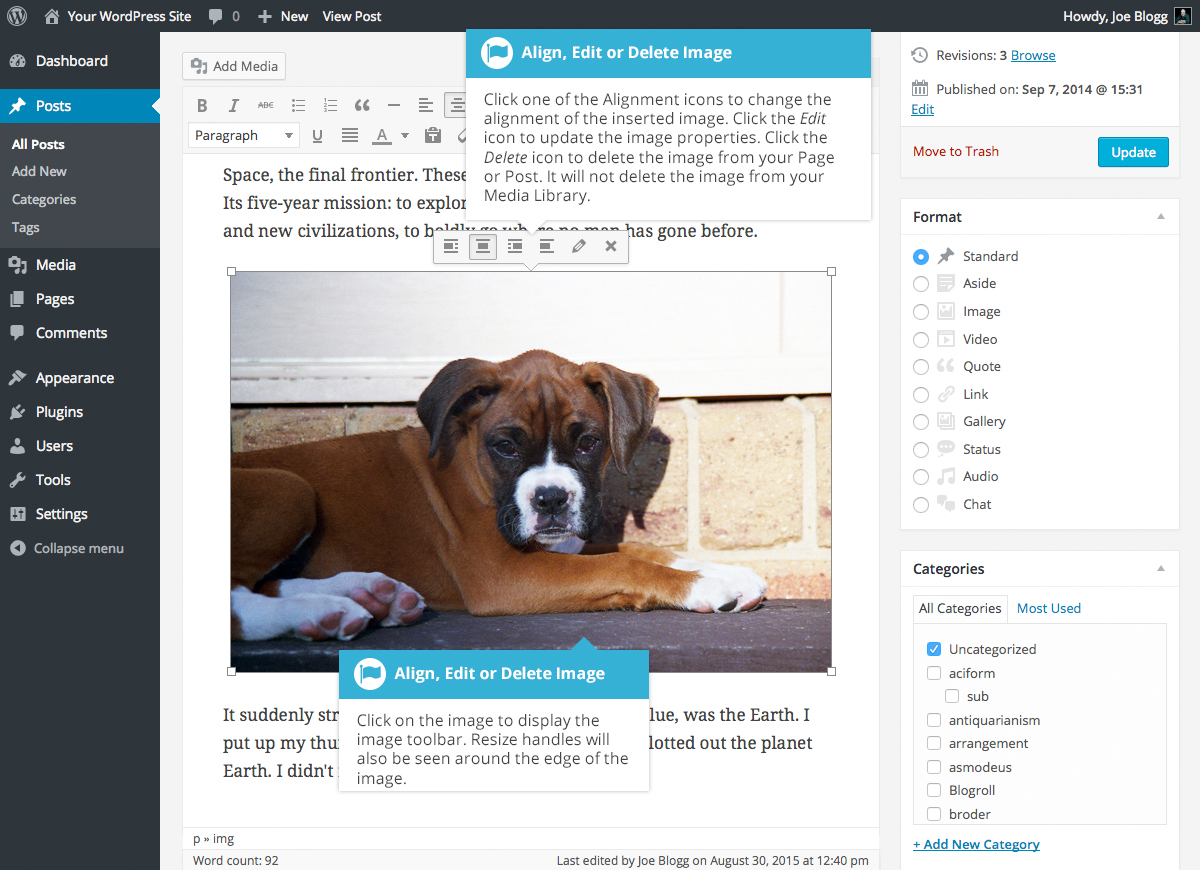The image size is (1200, 870).
Task: Open the text color picker arrow
Action: click(405, 136)
